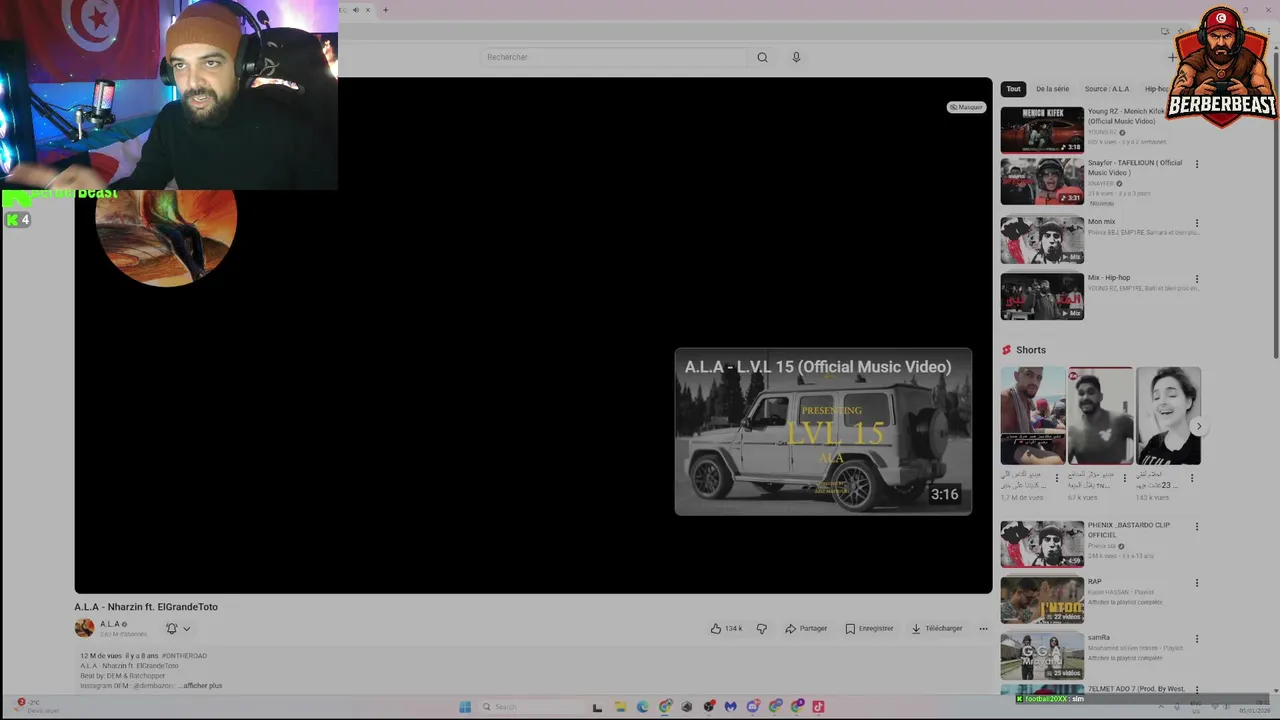This screenshot has height=720, width=1280.
Task: Select the De la série filter chip
Action: coord(1052,89)
